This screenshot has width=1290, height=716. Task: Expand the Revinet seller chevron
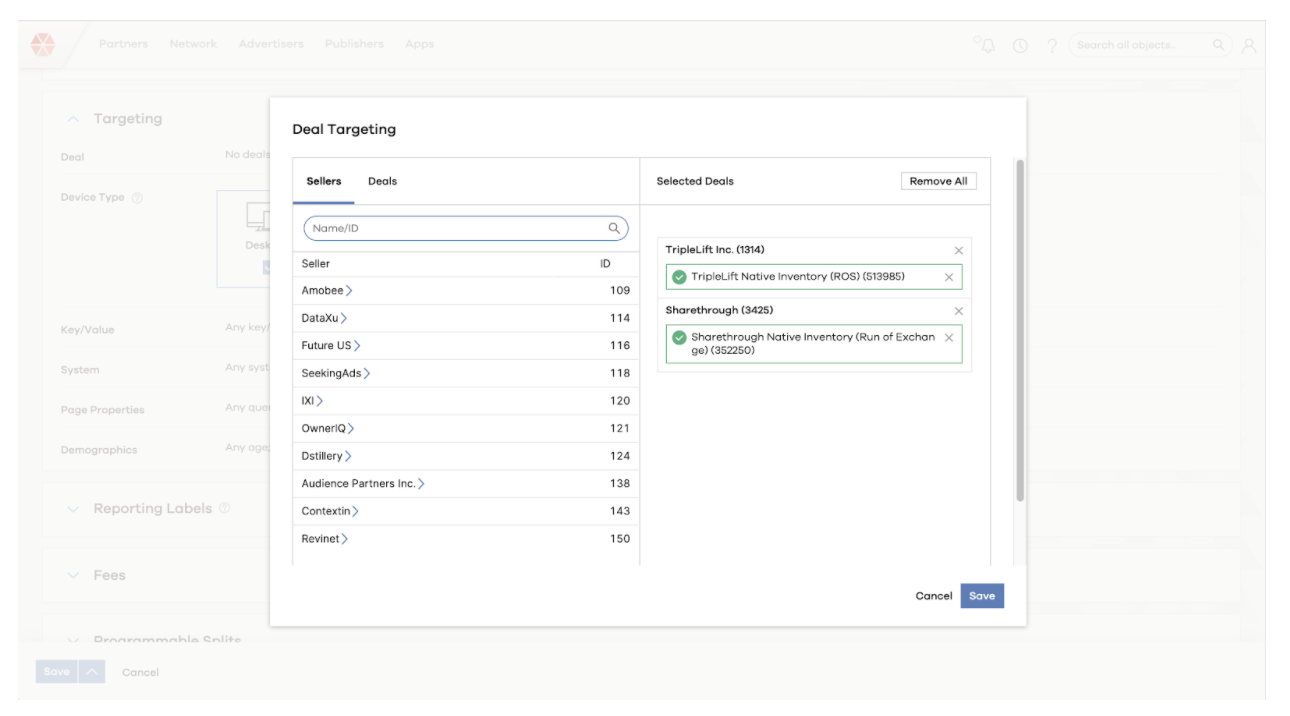click(x=345, y=539)
